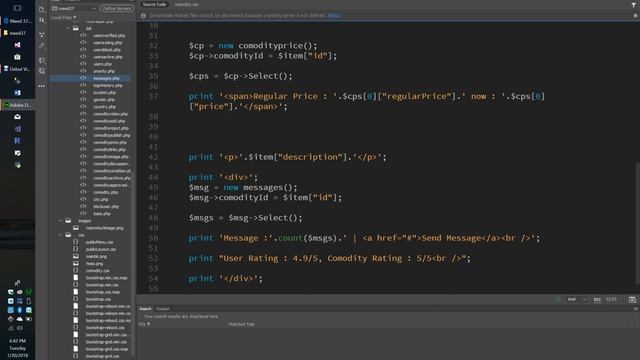Select messages.php in the Files panel
The width and height of the screenshot is (640, 360).
106,78
